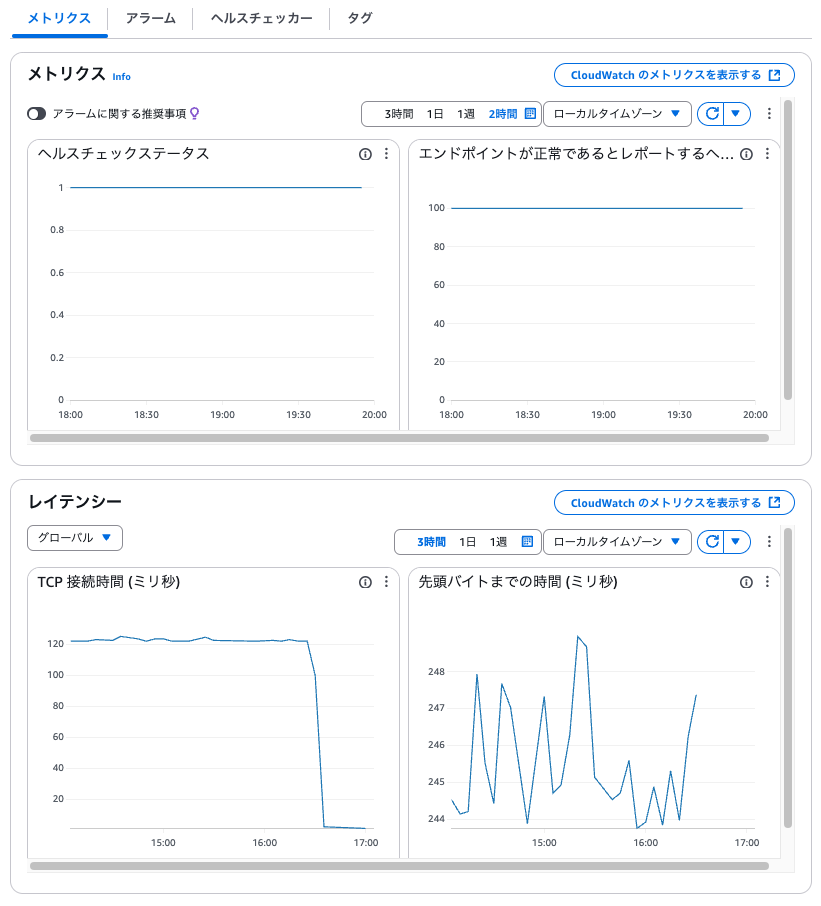Open kebab menu on ヘルスチェックステータス chart

point(387,155)
